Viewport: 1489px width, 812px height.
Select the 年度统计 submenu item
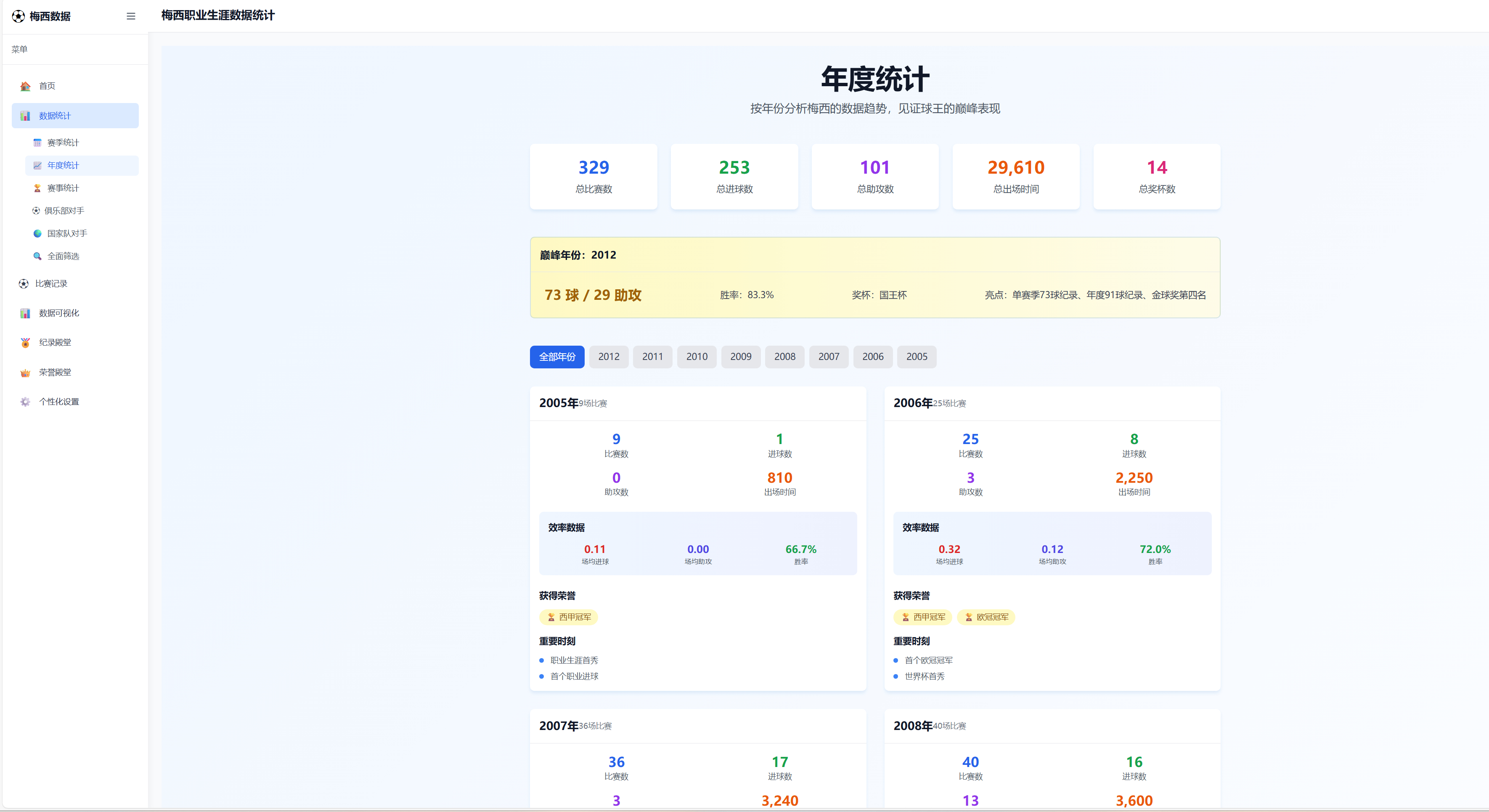(82, 165)
